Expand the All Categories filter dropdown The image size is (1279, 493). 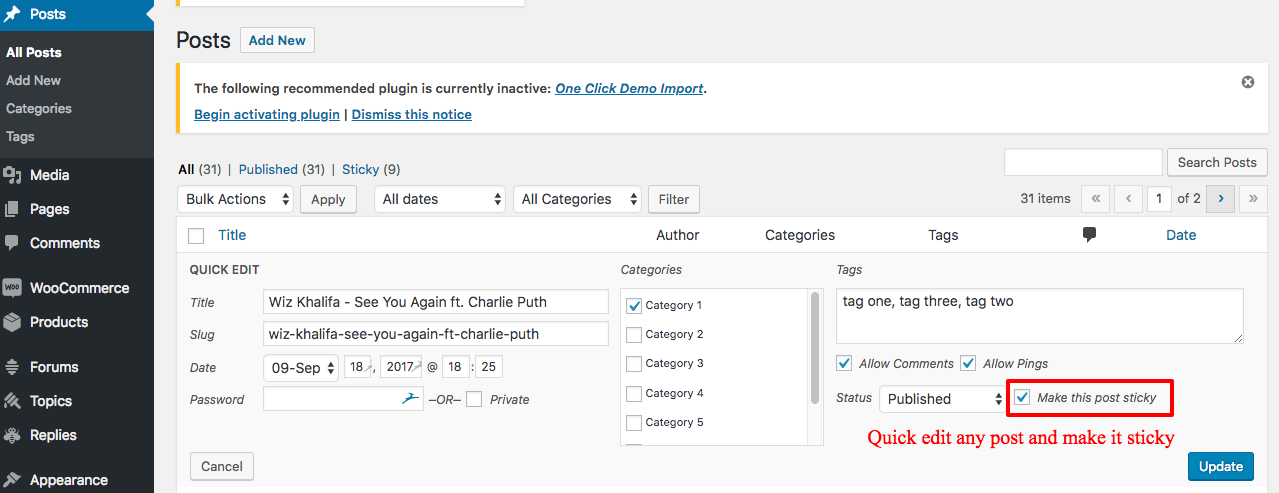(577, 199)
